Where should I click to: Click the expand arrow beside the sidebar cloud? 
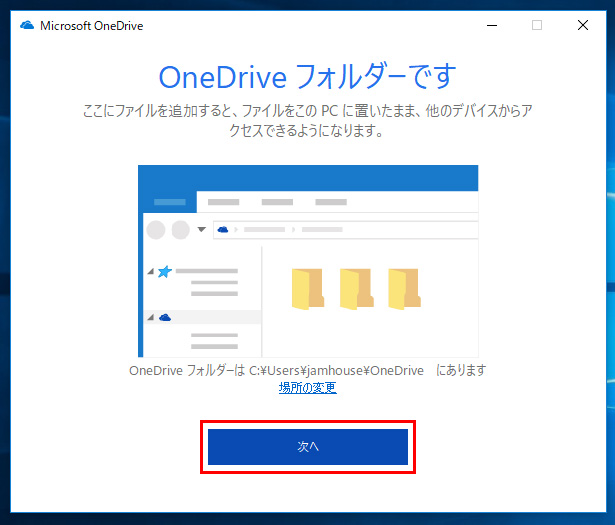click(151, 317)
